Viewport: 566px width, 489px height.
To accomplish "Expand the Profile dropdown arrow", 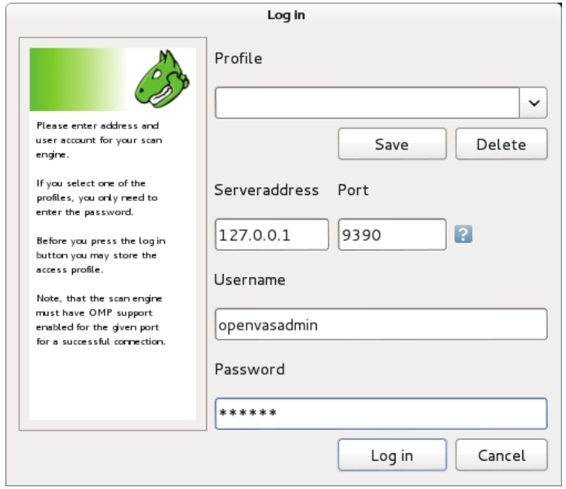I will (x=534, y=103).
